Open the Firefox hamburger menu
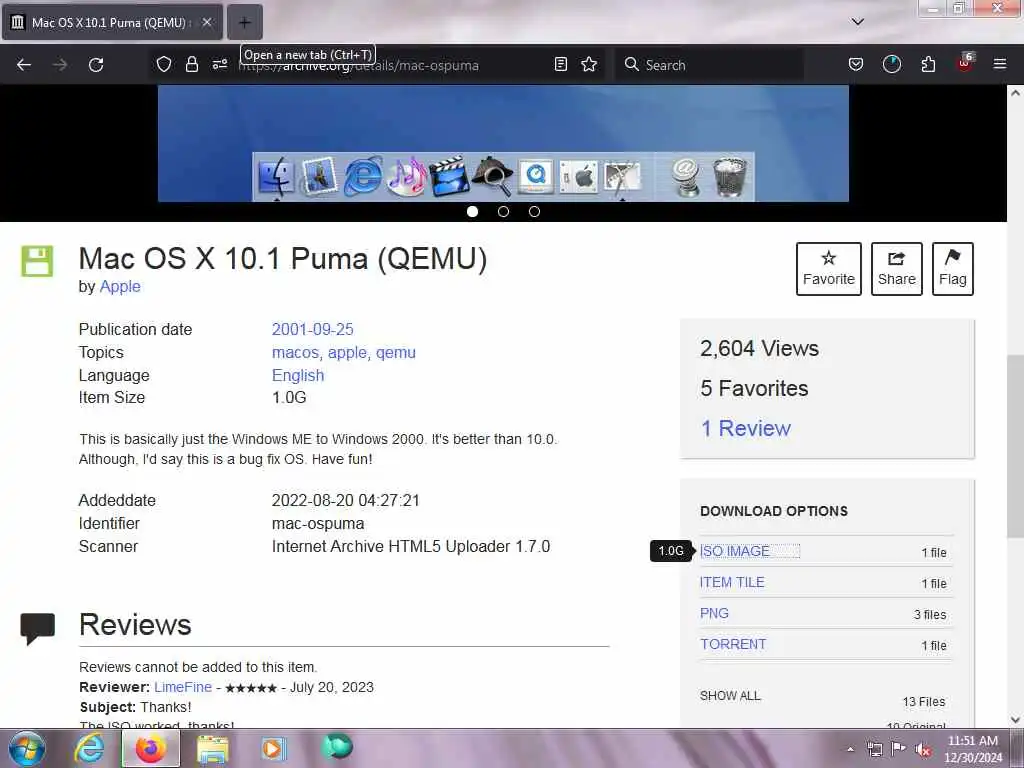The width and height of the screenshot is (1024, 768). [x=1000, y=64]
